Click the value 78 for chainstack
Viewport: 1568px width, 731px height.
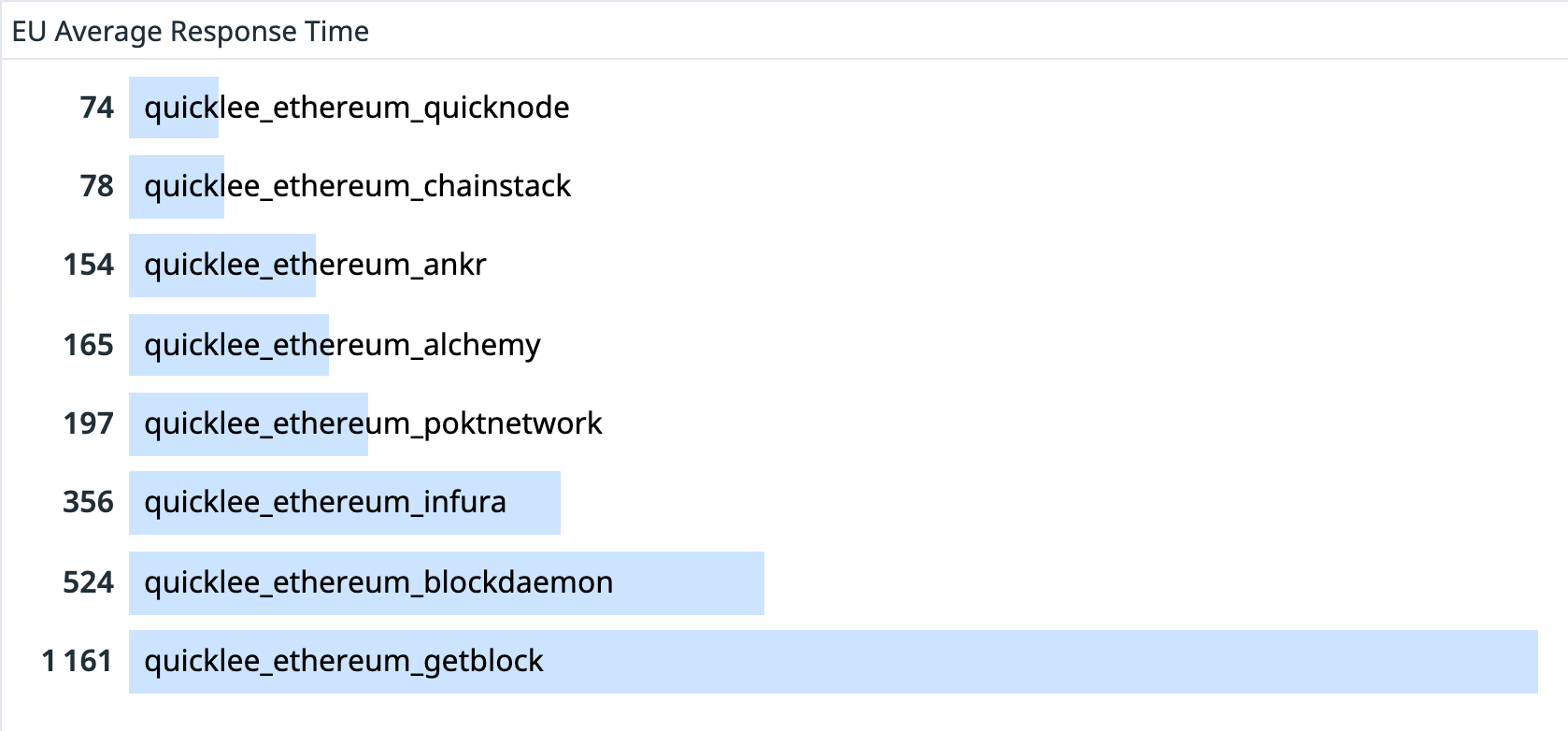[x=97, y=186]
